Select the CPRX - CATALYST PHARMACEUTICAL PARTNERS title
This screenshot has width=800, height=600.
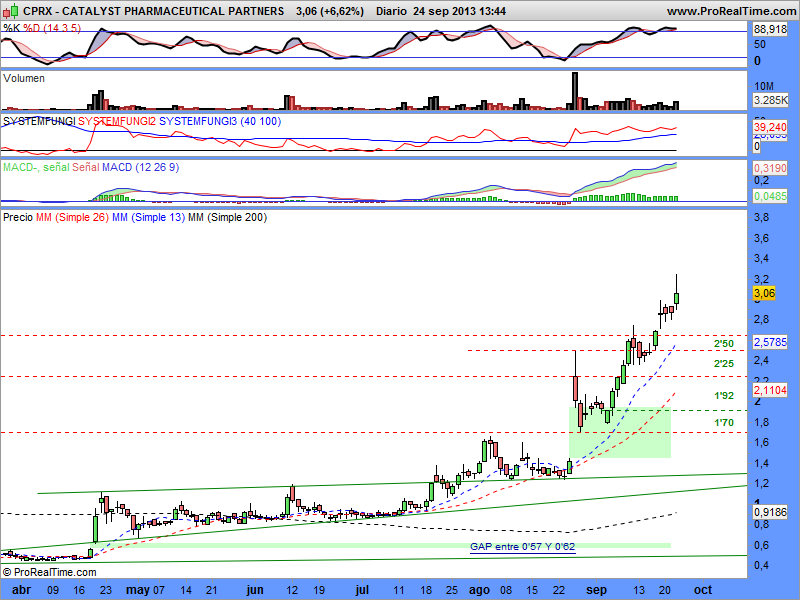154,11
